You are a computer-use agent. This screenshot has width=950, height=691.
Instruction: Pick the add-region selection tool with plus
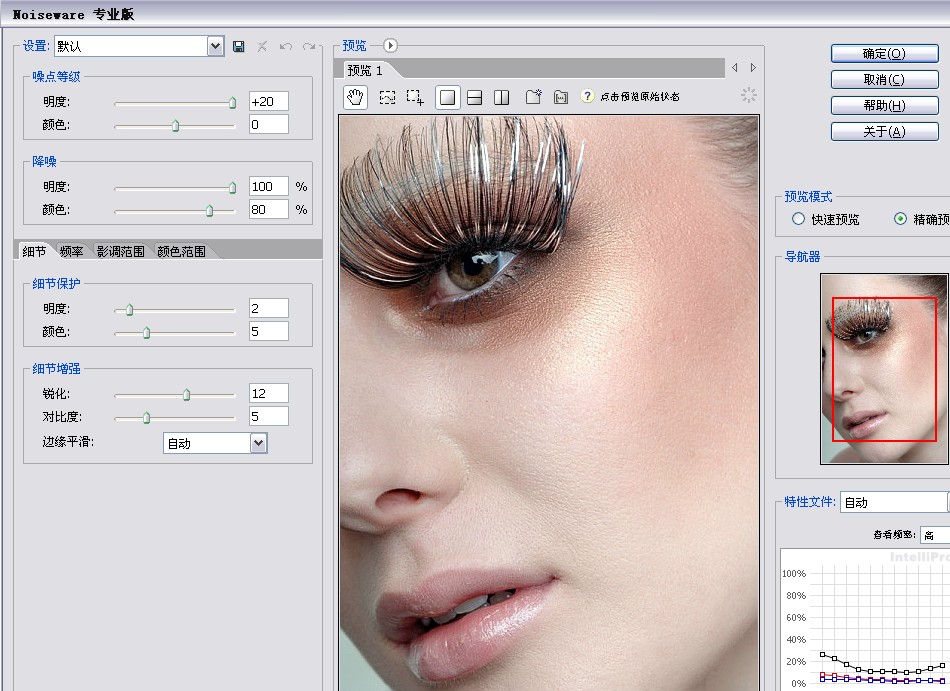coord(415,97)
